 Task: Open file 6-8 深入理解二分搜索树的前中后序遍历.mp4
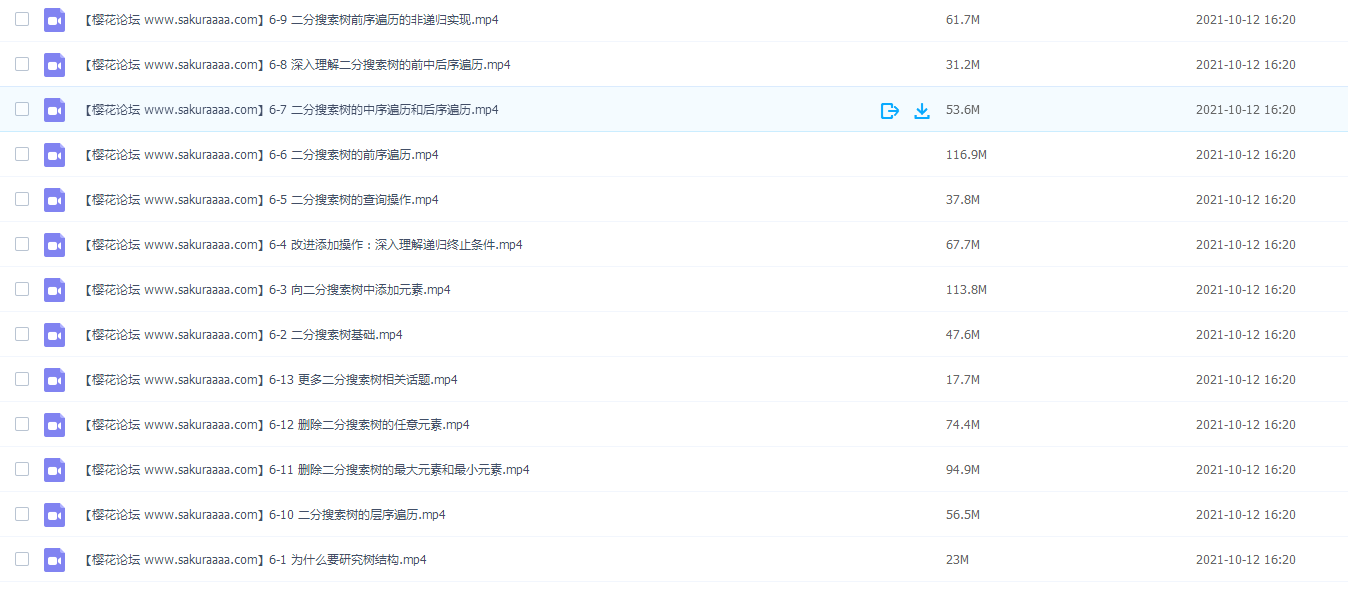pyautogui.click(x=297, y=65)
